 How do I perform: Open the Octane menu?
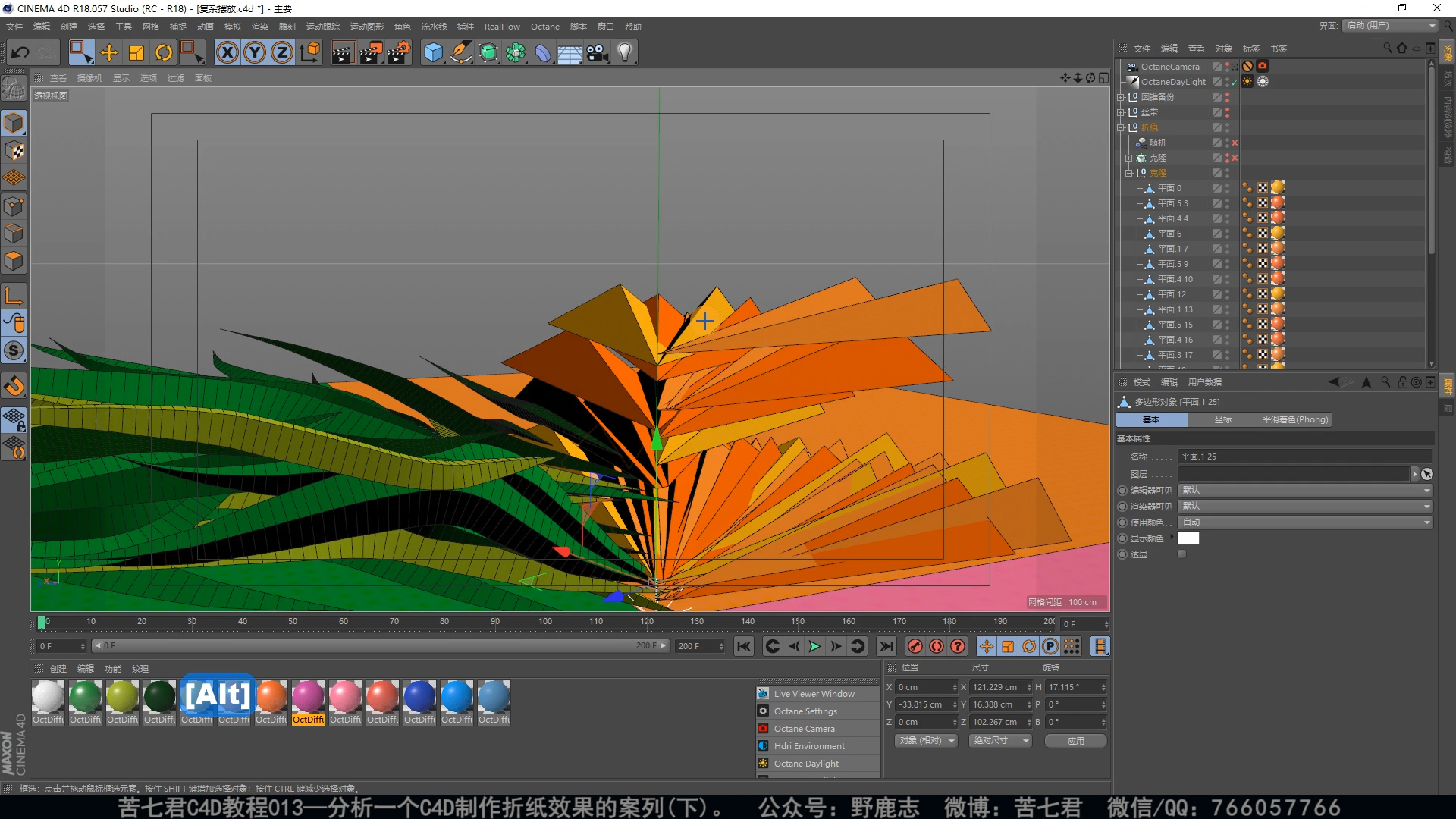[544, 27]
